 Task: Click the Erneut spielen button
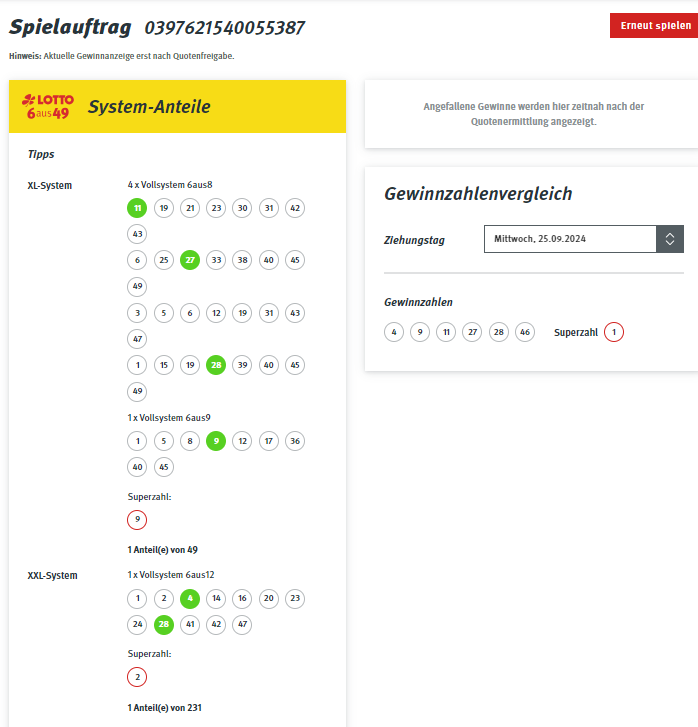click(x=654, y=26)
